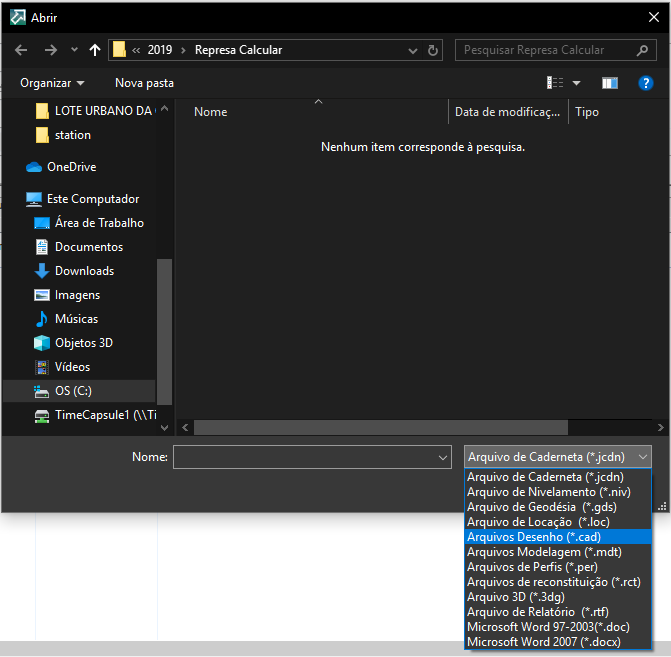This screenshot has width=671, height=657.
Task: Open OneDrive in the sidebar
Action: [71, 167]
